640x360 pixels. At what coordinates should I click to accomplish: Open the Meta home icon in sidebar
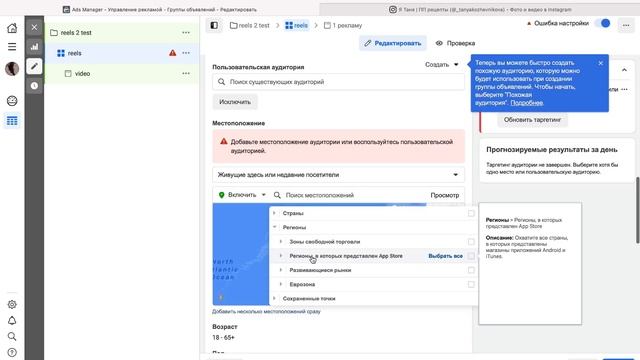(x=12, y=28)
